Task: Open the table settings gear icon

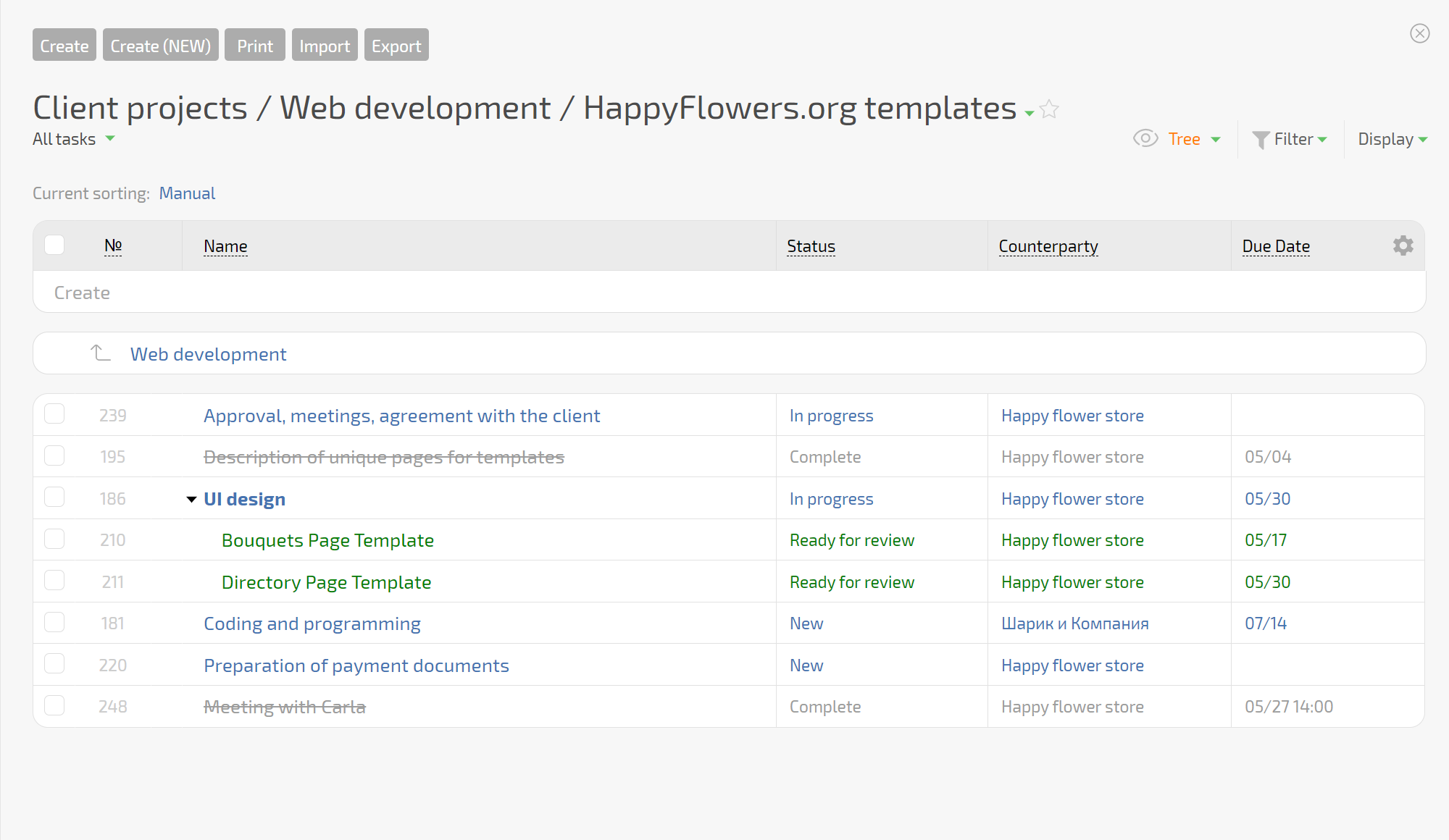Action: click(x=1403, y=246)
